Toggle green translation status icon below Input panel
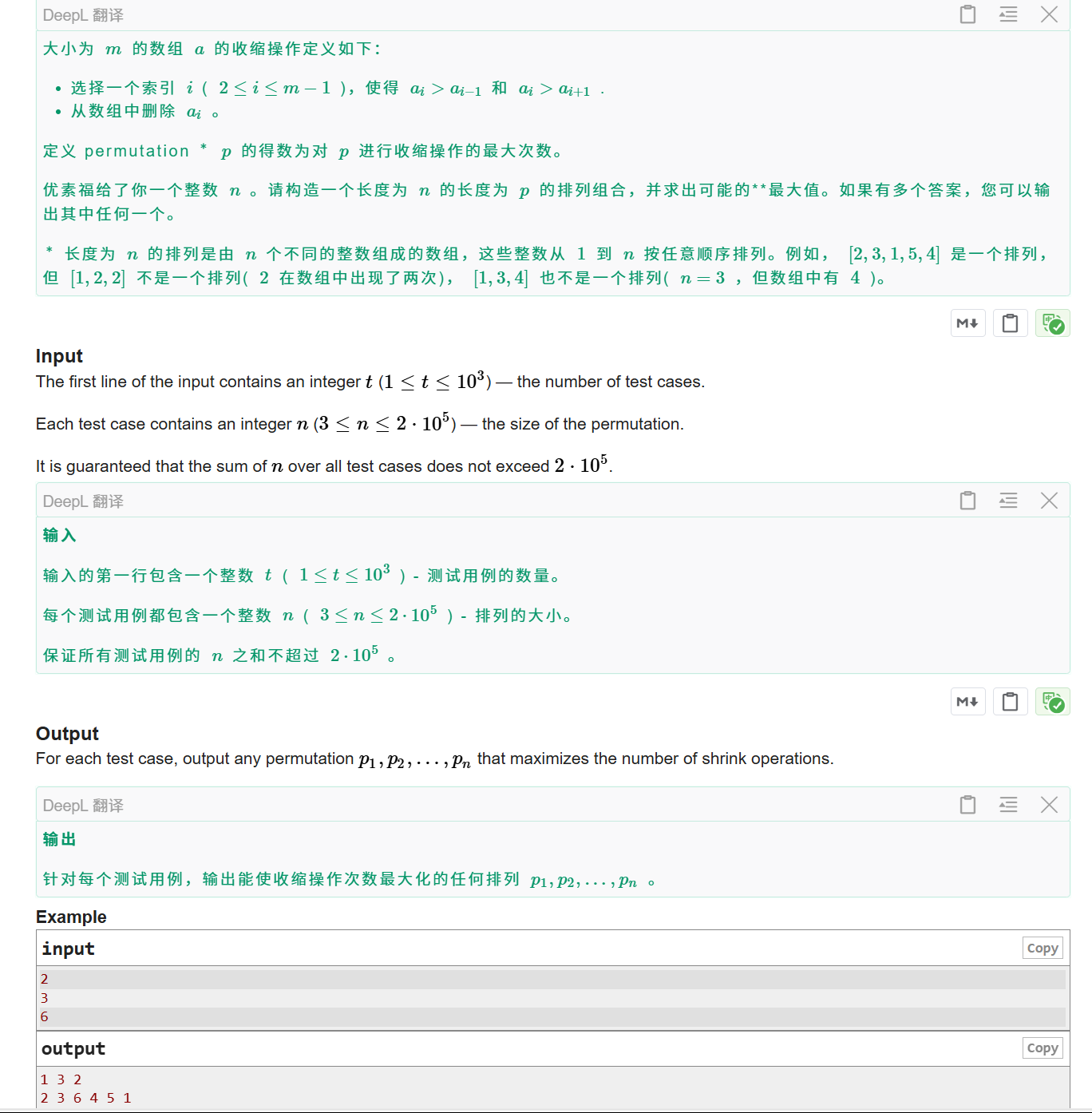The image size is (1092, 1113). coord(1052,701)
